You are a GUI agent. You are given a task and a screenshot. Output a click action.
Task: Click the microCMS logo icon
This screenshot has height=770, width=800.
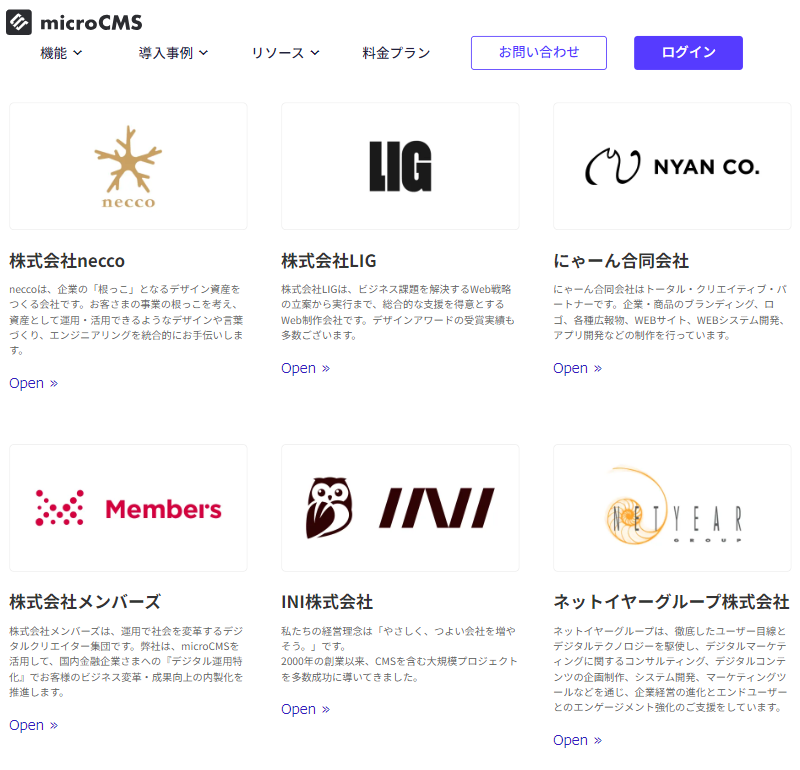(19, 22)
